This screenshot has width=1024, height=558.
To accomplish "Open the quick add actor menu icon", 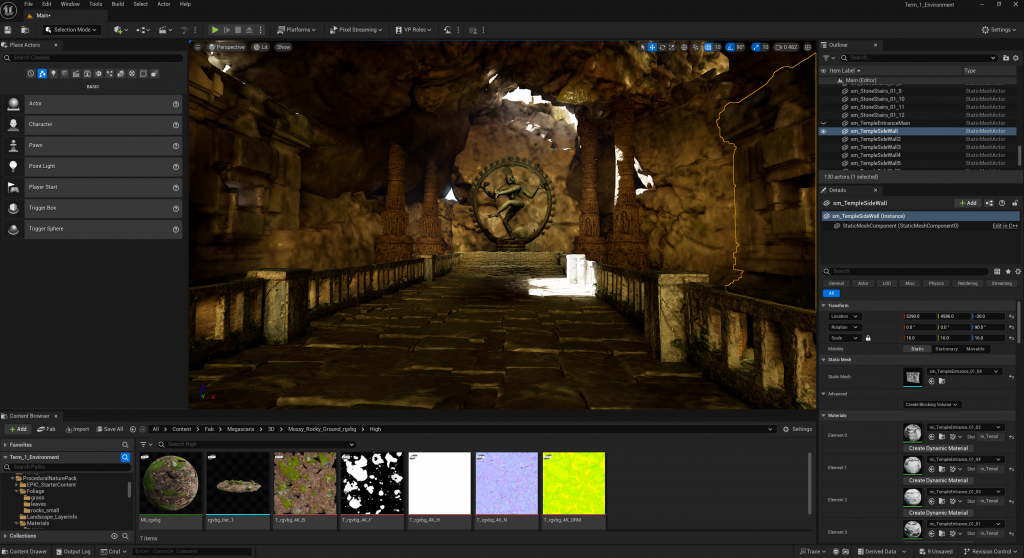I will (x=119, y=29).
